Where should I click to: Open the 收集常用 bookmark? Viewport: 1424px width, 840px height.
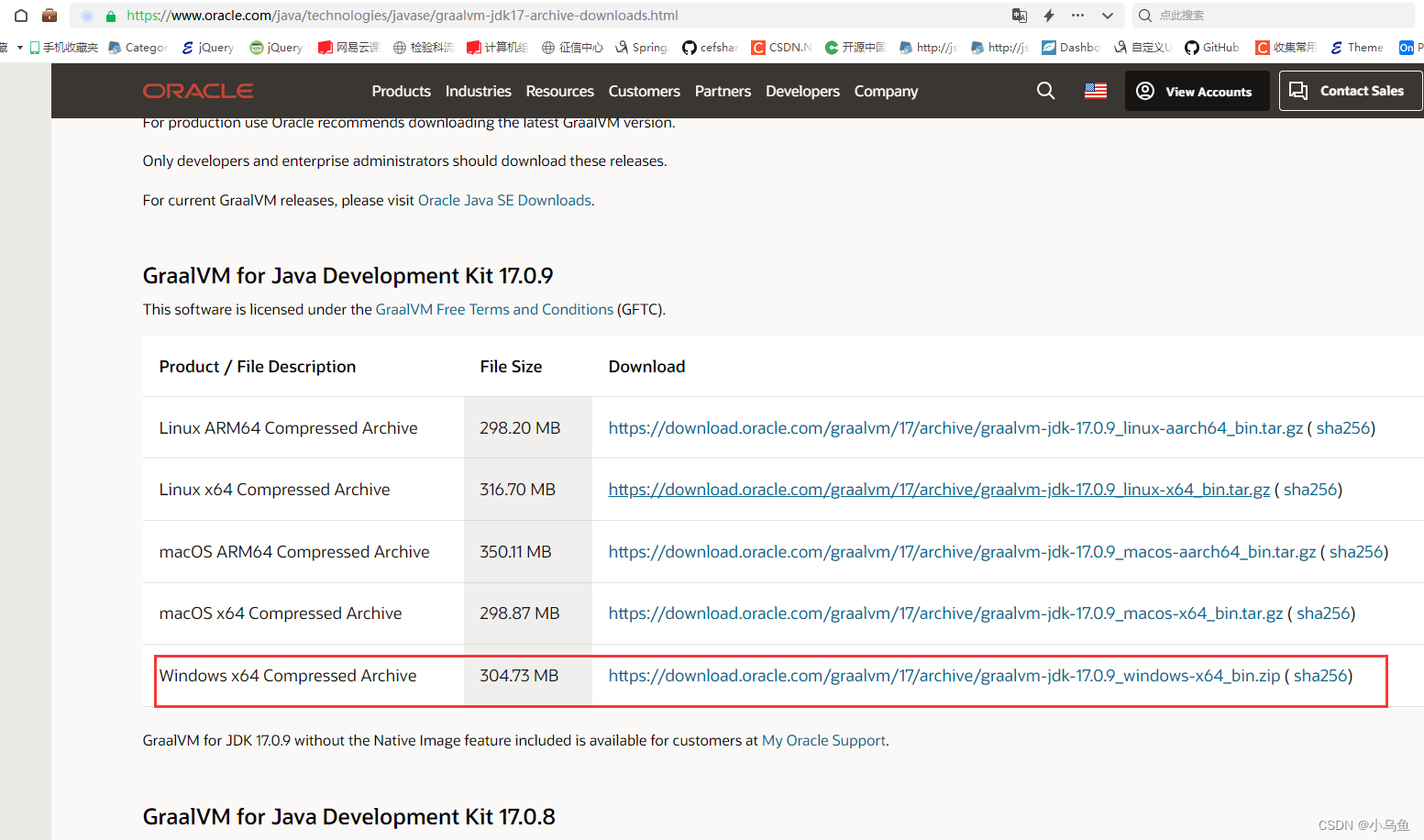[x=1286, y=48]
